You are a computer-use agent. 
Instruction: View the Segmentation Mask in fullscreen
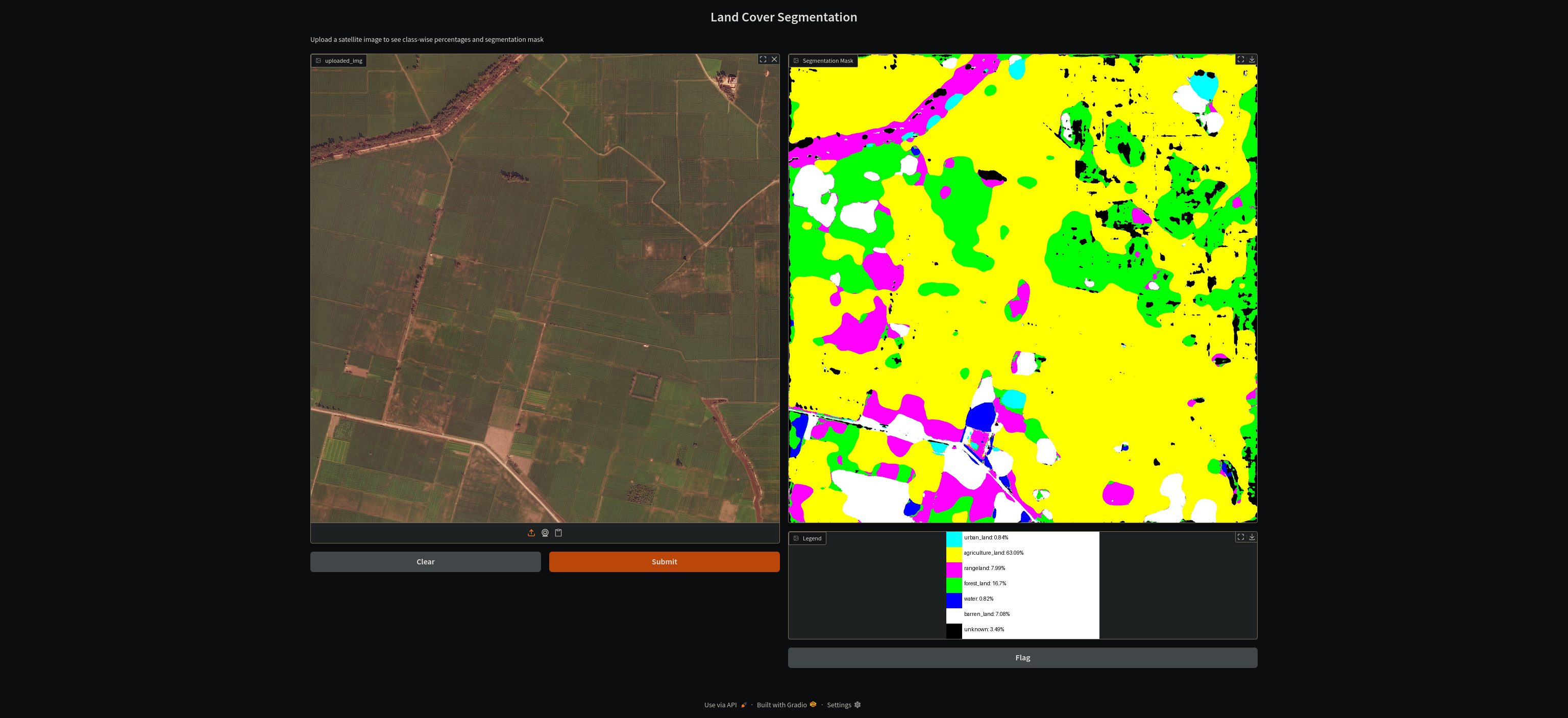[1241, 59]
